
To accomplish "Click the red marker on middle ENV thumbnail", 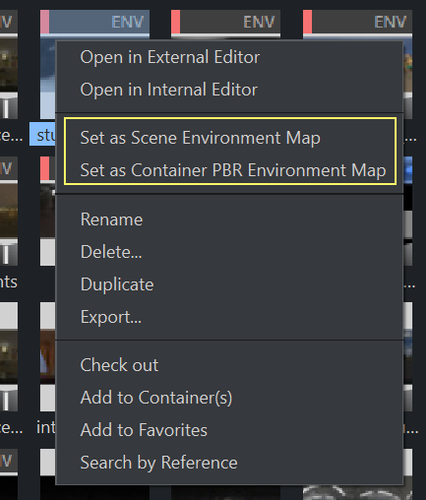I will click(176, 22).
